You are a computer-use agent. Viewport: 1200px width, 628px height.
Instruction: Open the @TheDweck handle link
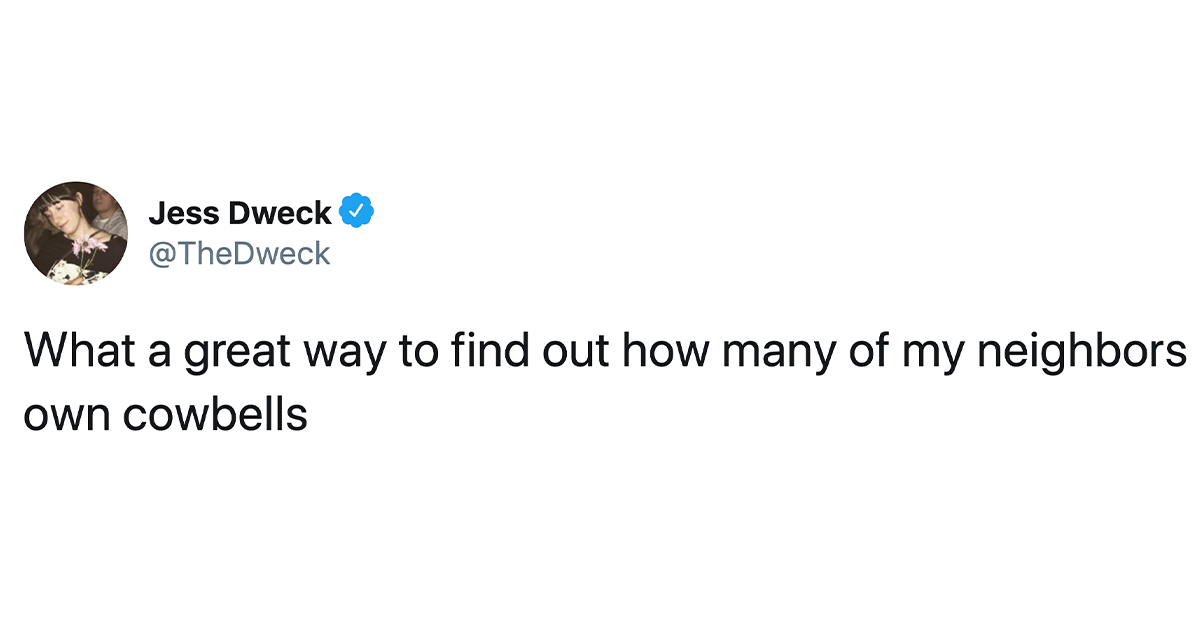(x=239, y=254)
